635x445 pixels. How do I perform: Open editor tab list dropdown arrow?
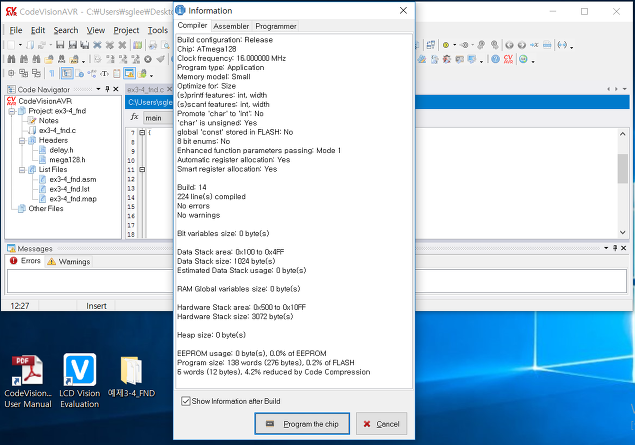click(x=624, y=89)
